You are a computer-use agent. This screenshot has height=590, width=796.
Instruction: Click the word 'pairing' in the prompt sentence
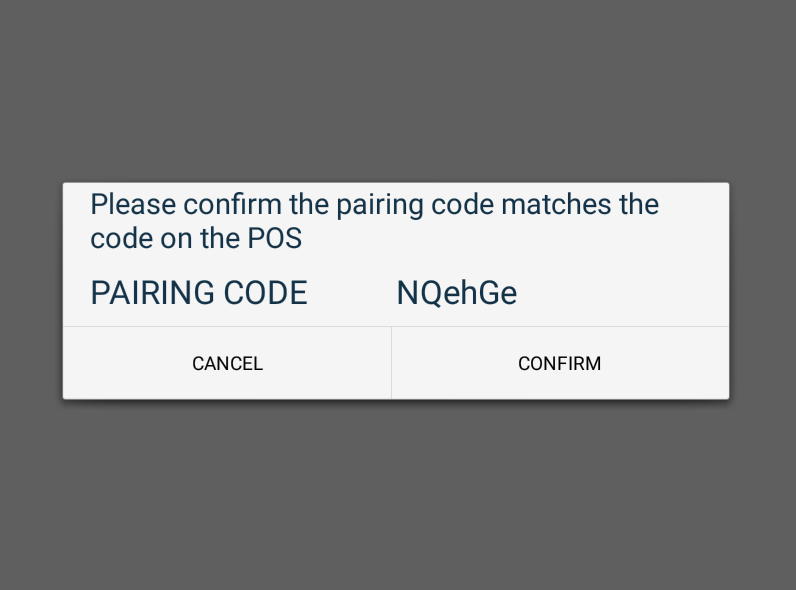pos(380,206)
